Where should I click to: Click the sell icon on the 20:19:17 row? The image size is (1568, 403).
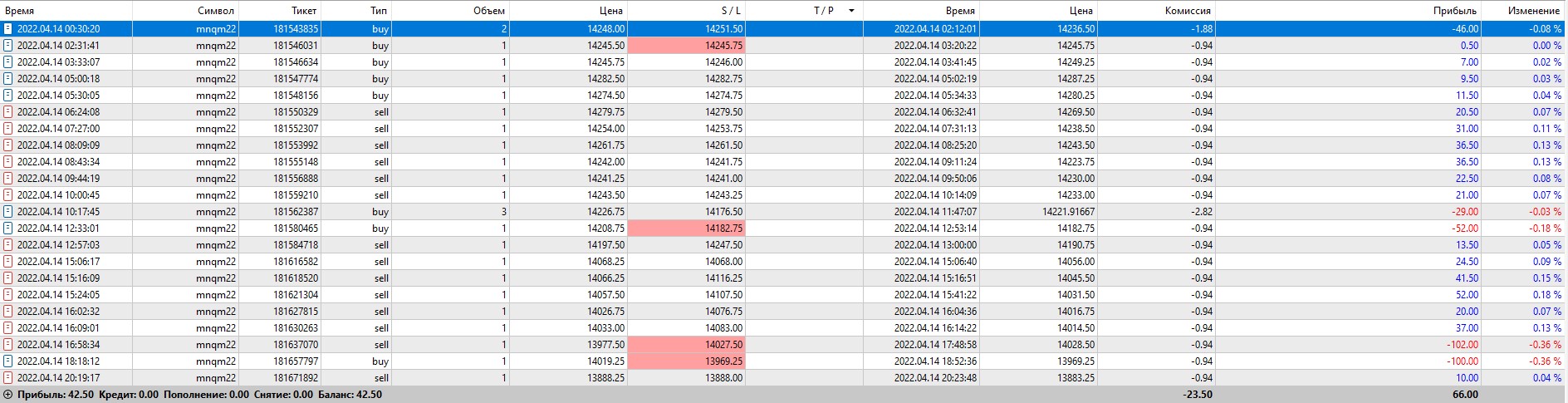click(x=8, y=378)
